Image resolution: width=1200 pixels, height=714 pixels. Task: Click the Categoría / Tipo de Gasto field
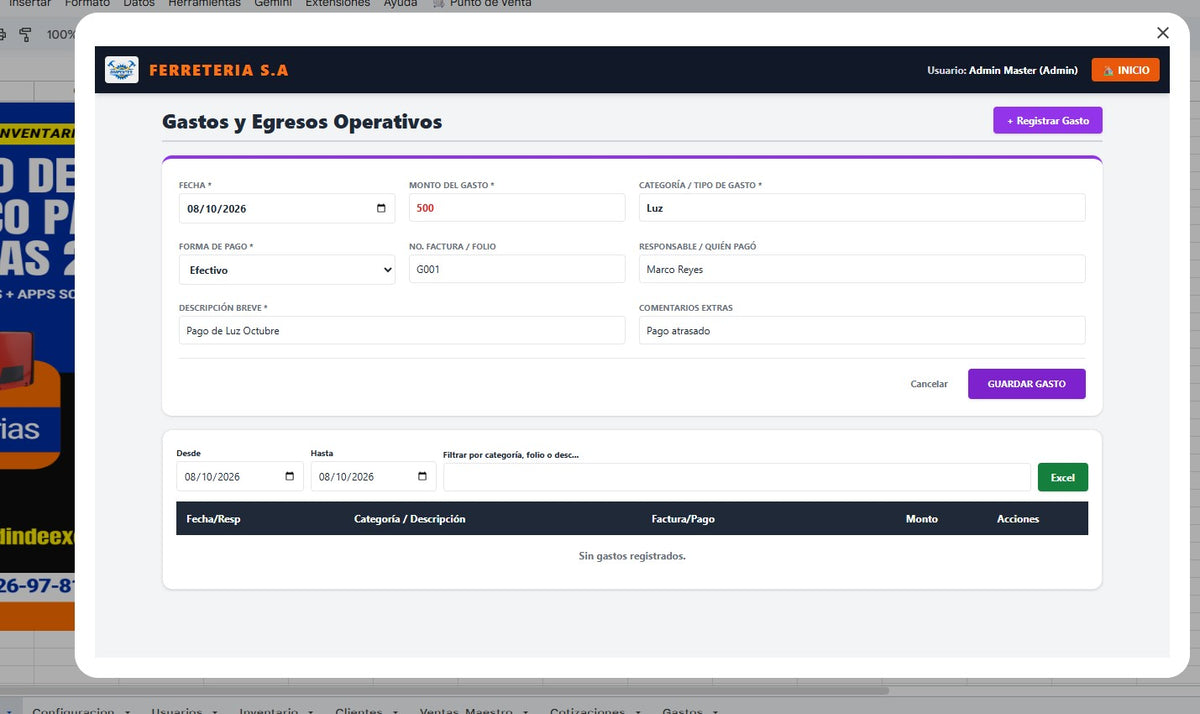(x=862, y=208)
